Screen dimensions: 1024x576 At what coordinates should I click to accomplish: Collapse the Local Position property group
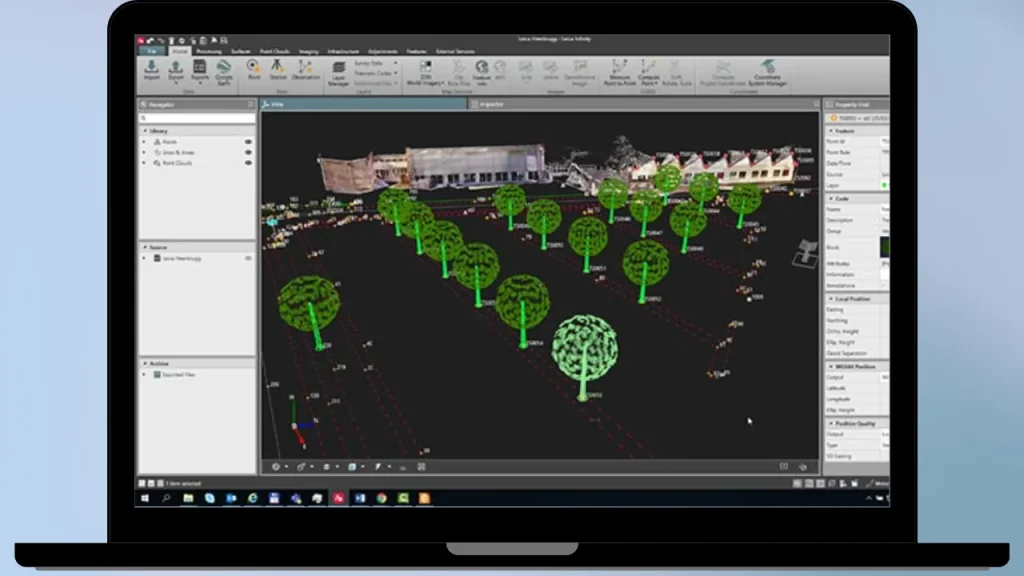tap(831, 299)
